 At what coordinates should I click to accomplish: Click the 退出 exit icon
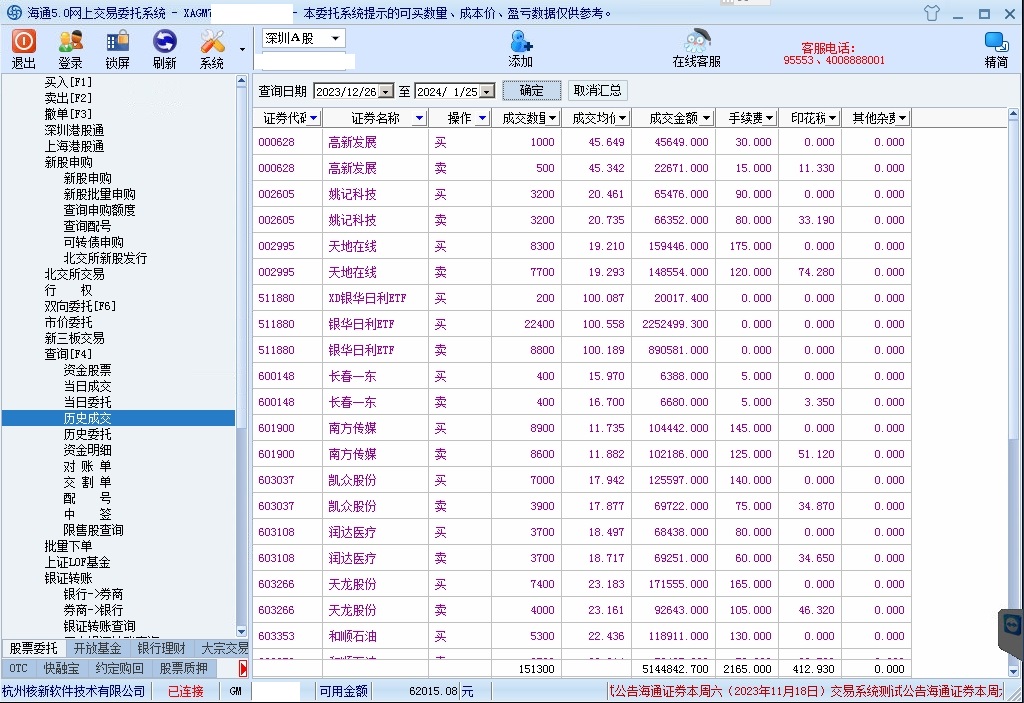(x=24, y=42)
